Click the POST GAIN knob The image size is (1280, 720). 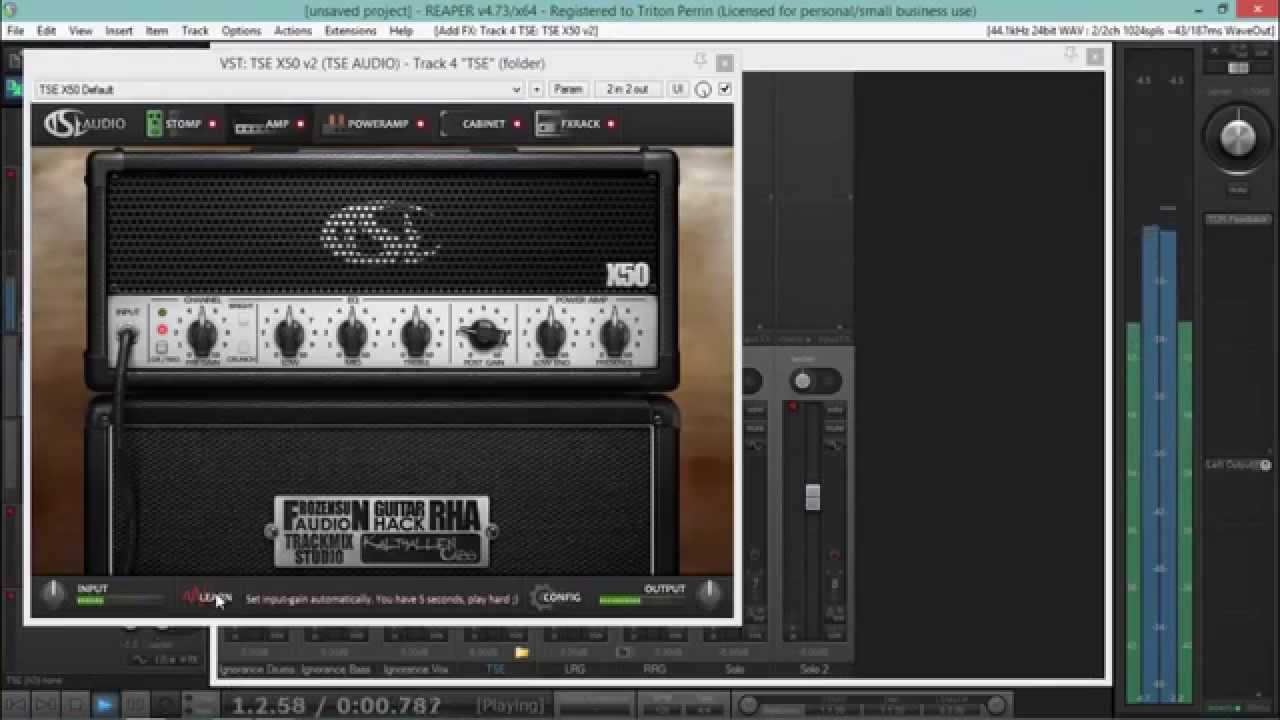[x=482, y=334]
